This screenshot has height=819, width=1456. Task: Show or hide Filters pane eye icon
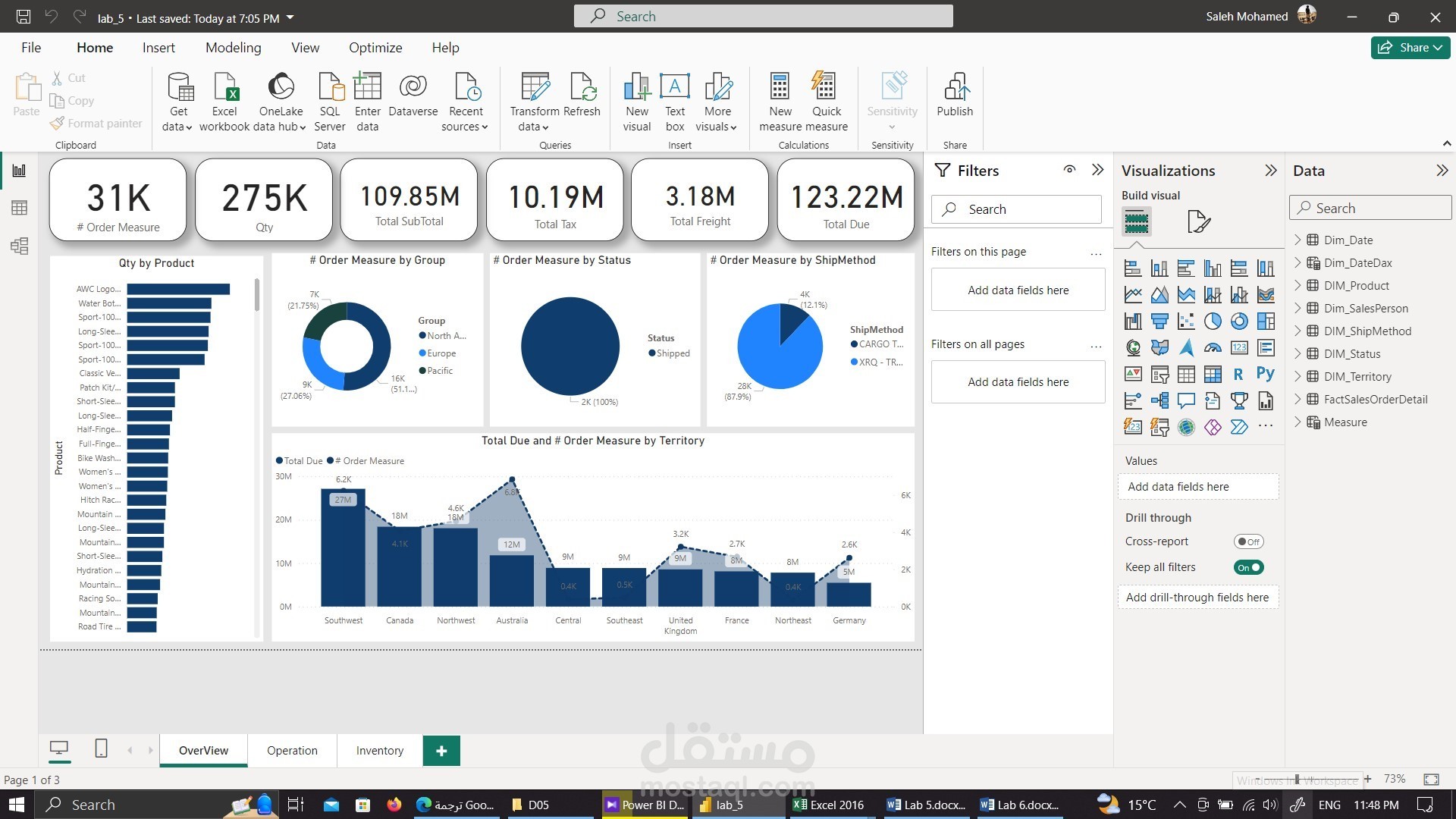point(1069,170)
